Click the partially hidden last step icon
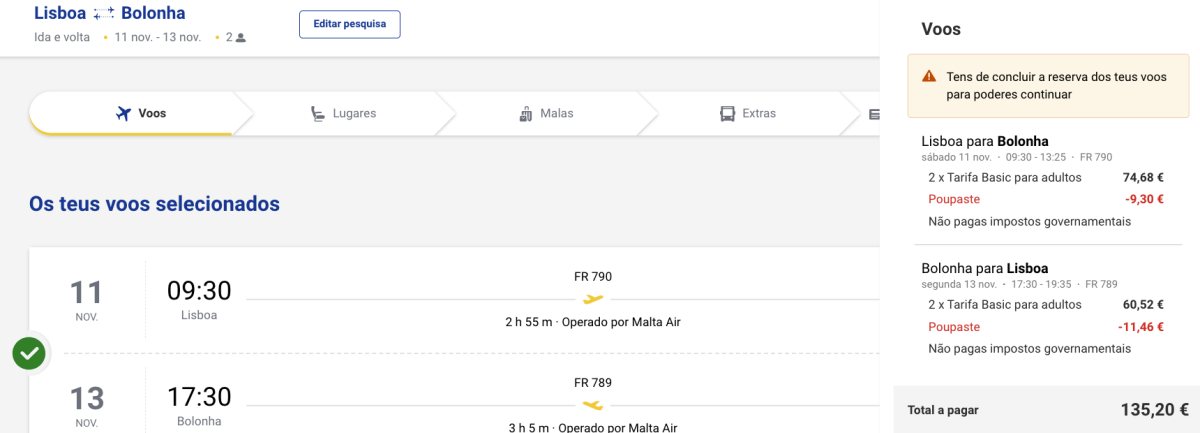Screen dimensions: 1200x433 coord(873,114)
